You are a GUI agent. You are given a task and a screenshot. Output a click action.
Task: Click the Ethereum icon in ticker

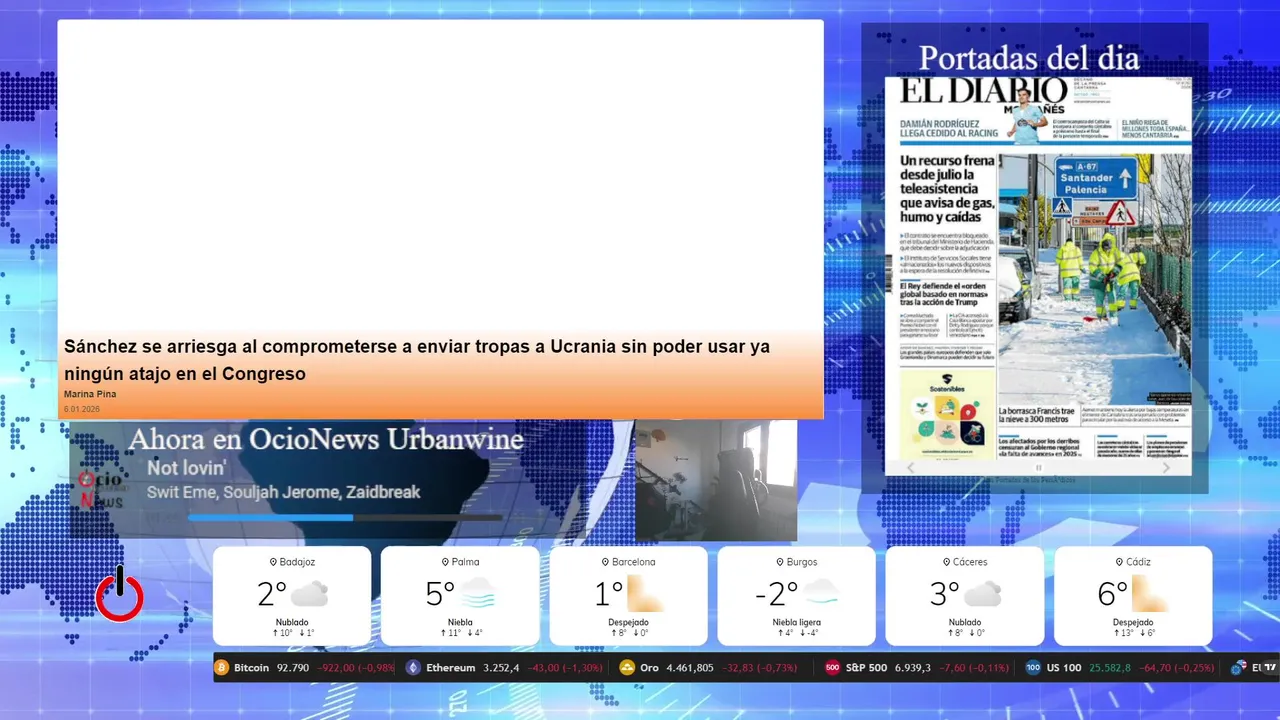point(413,667)
